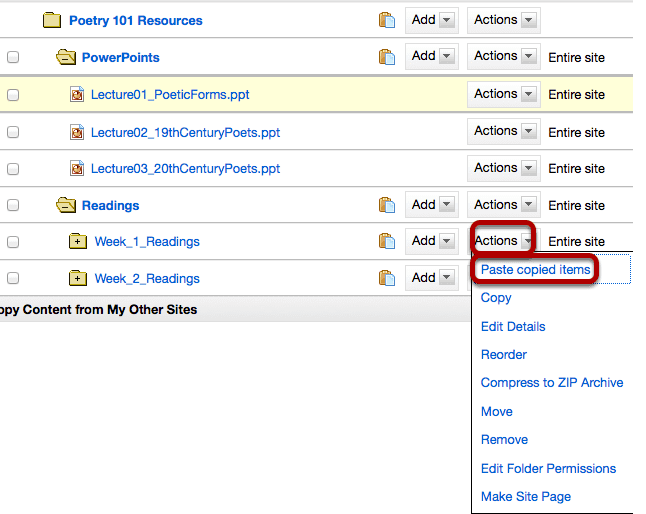Choose Make Site Page option
Screen dimensions: 646x514
526,497
